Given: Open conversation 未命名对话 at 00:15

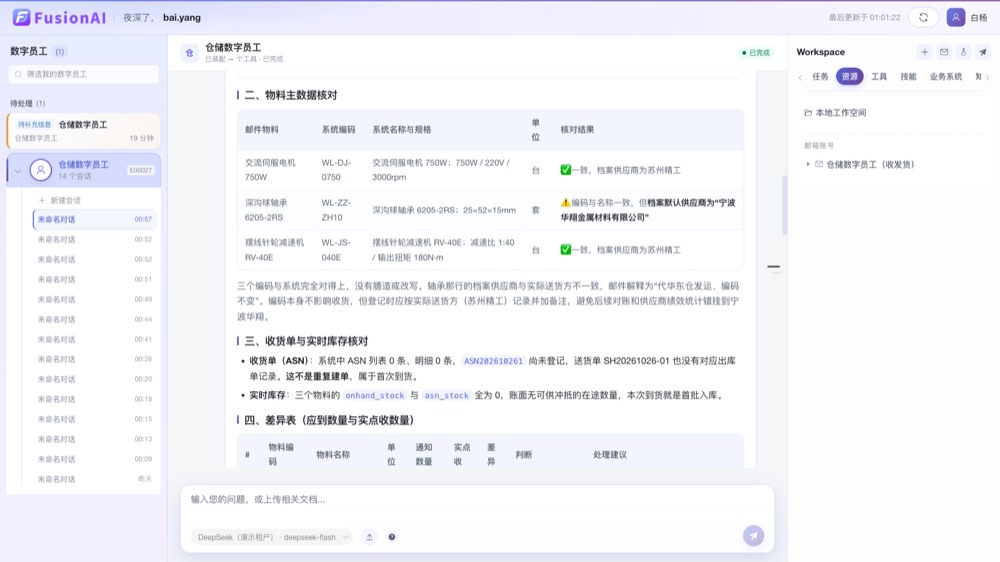Looking at the screenshot, I should [94, 419].
